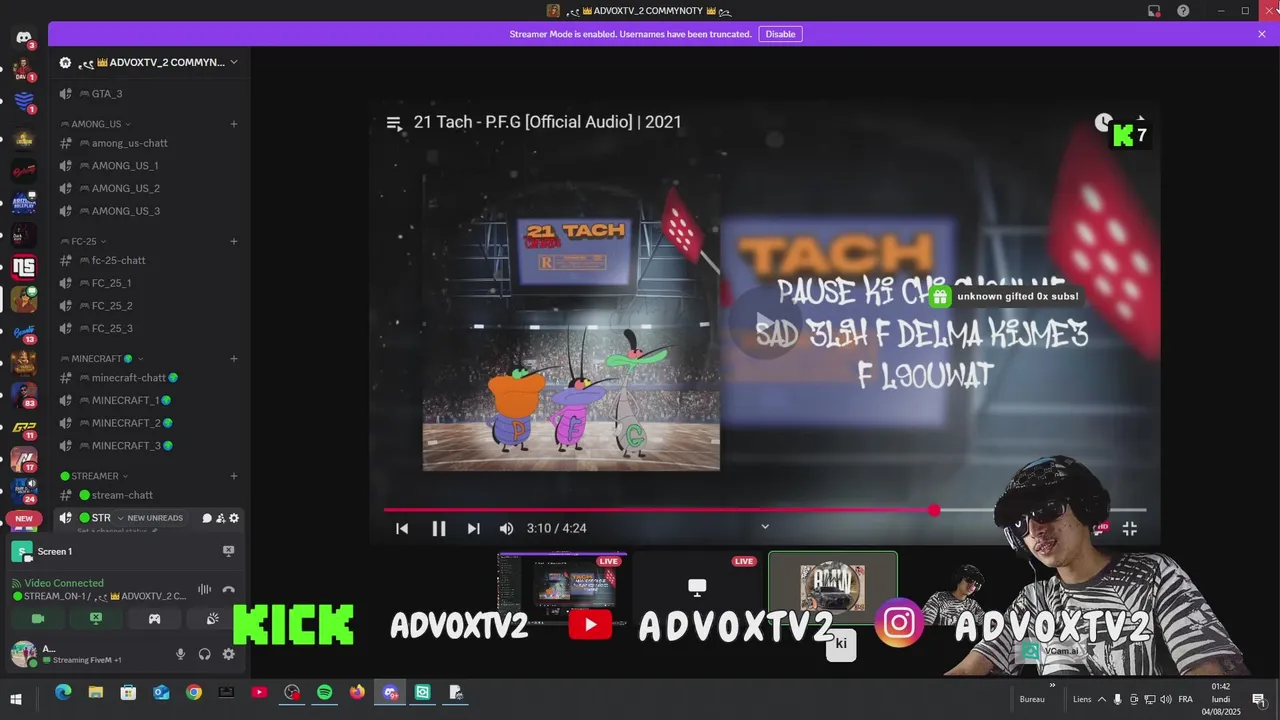1280x720 pixels.
Task: Select the second LIVE stream tile
Action: tap(697, 587)
